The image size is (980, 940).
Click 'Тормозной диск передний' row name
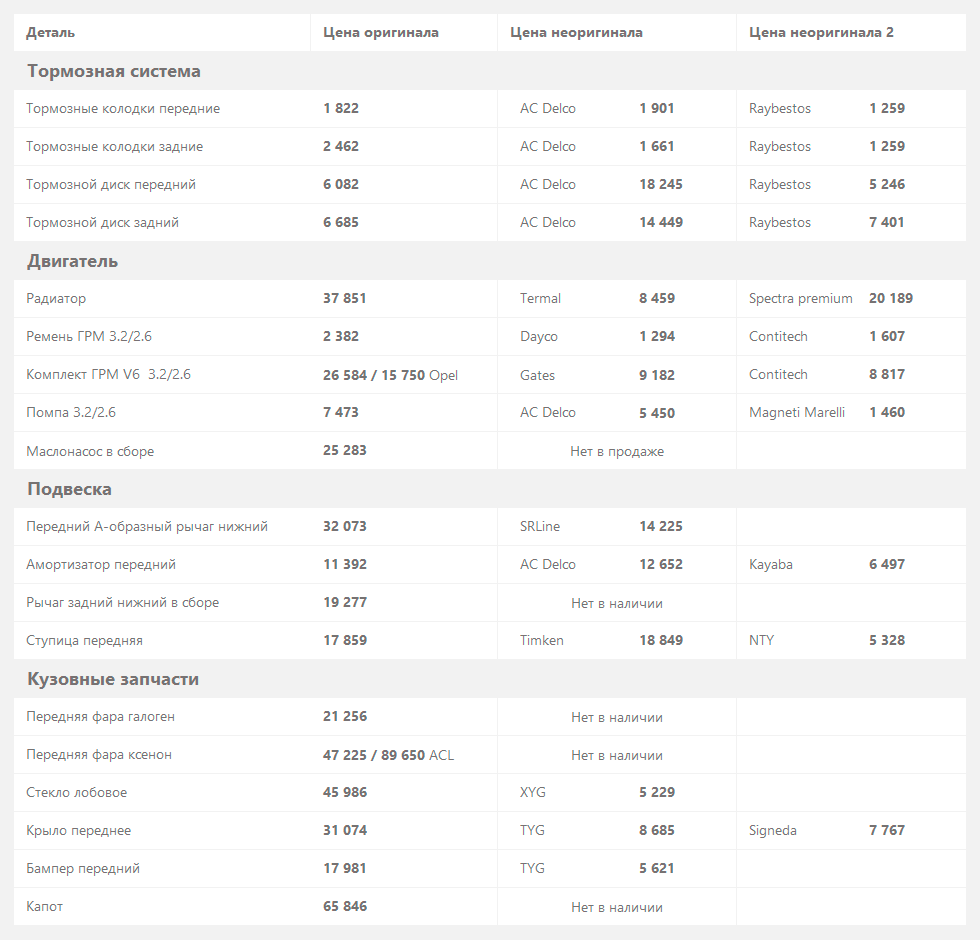click(111, 185)
